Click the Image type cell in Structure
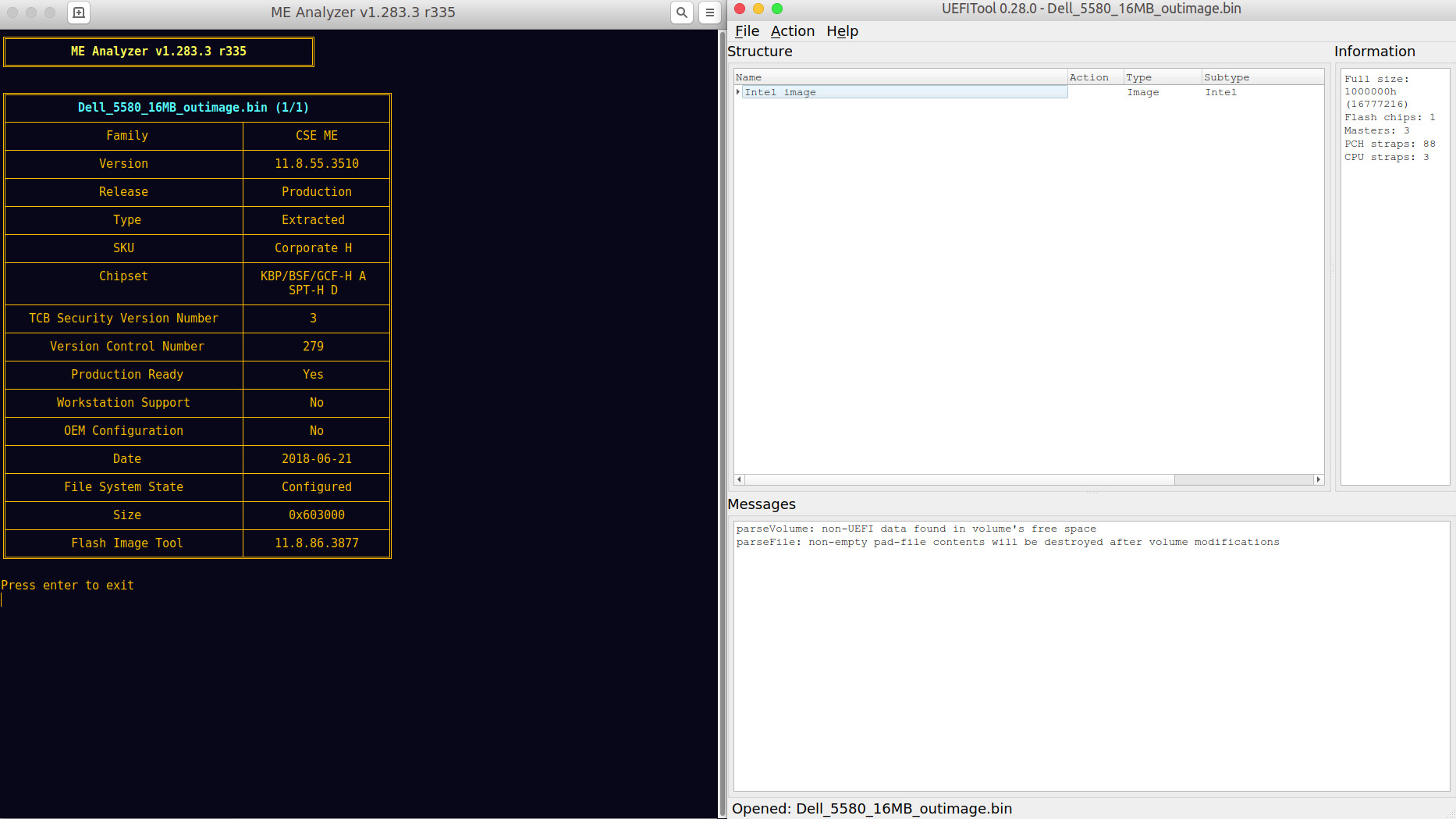1456x819 pixels. pos(1143,92)
